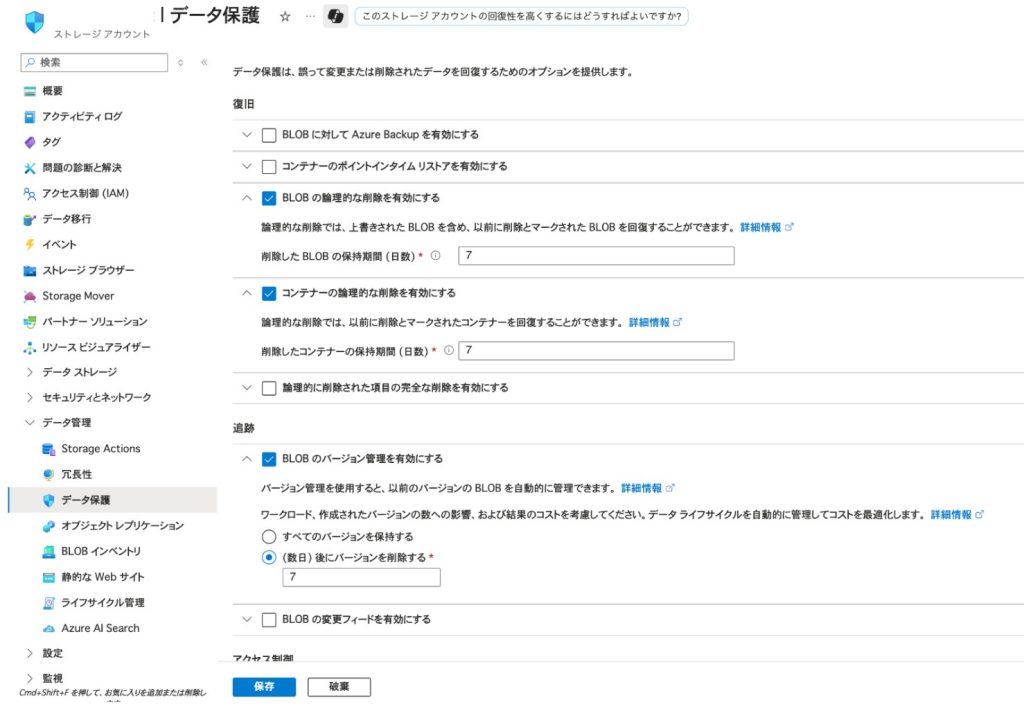The image size is (1024, 718).
Task: Select the タグ tag icon in sidebar
Action: click(x=30, y=142)
